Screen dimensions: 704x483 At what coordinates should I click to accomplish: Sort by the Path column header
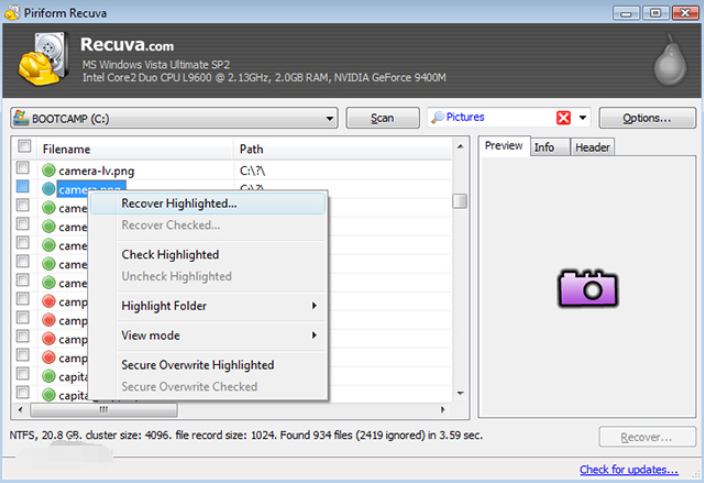[343, 149]
